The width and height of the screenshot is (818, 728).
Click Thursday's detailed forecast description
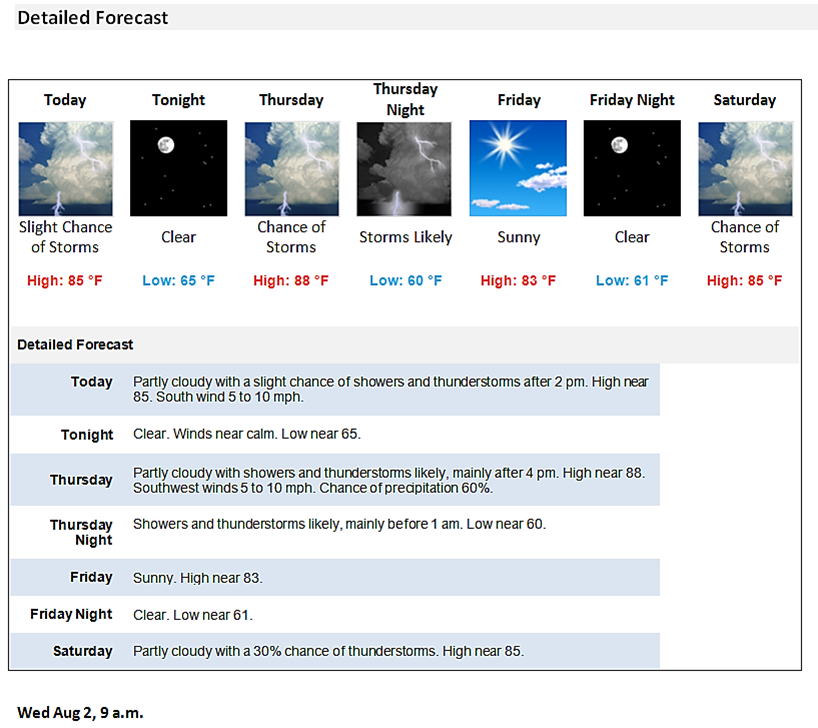point(389,480)
